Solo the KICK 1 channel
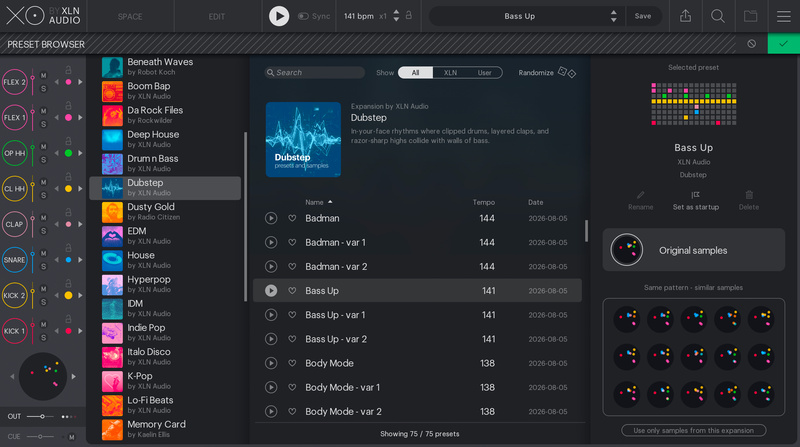The height and width of the screenshot is (447, 800). (x=43, y=338)
